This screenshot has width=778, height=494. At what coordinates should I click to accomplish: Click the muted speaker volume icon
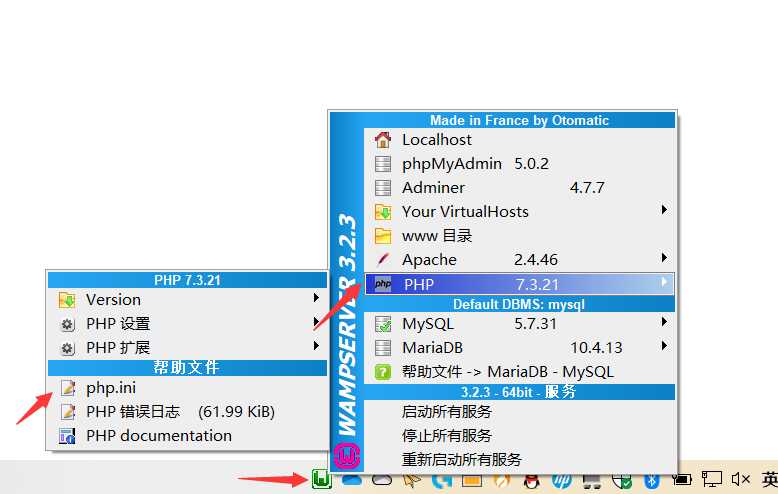[741, 479]
